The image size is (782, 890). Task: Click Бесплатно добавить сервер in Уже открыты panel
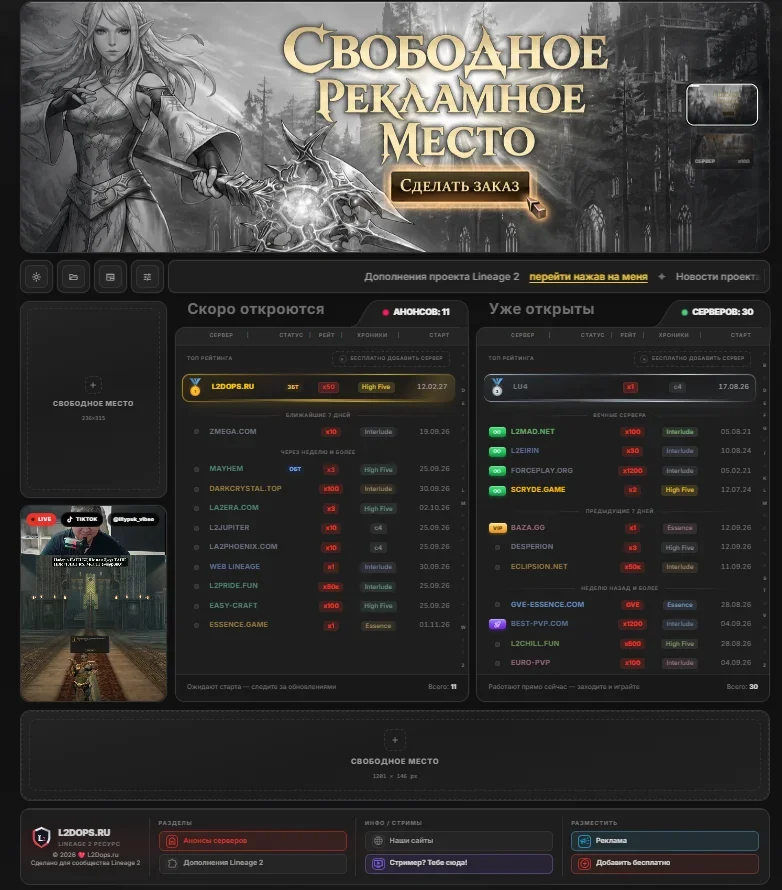click(692, 359)
